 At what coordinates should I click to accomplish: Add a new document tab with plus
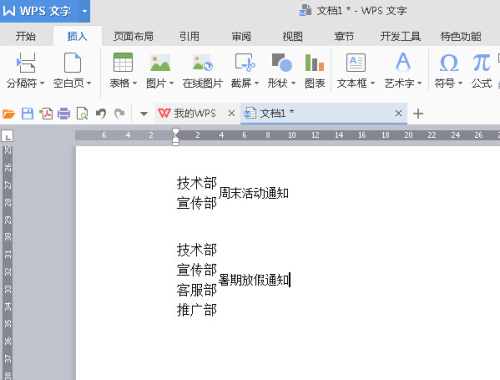pyautogui.click(x=418, y=114)
